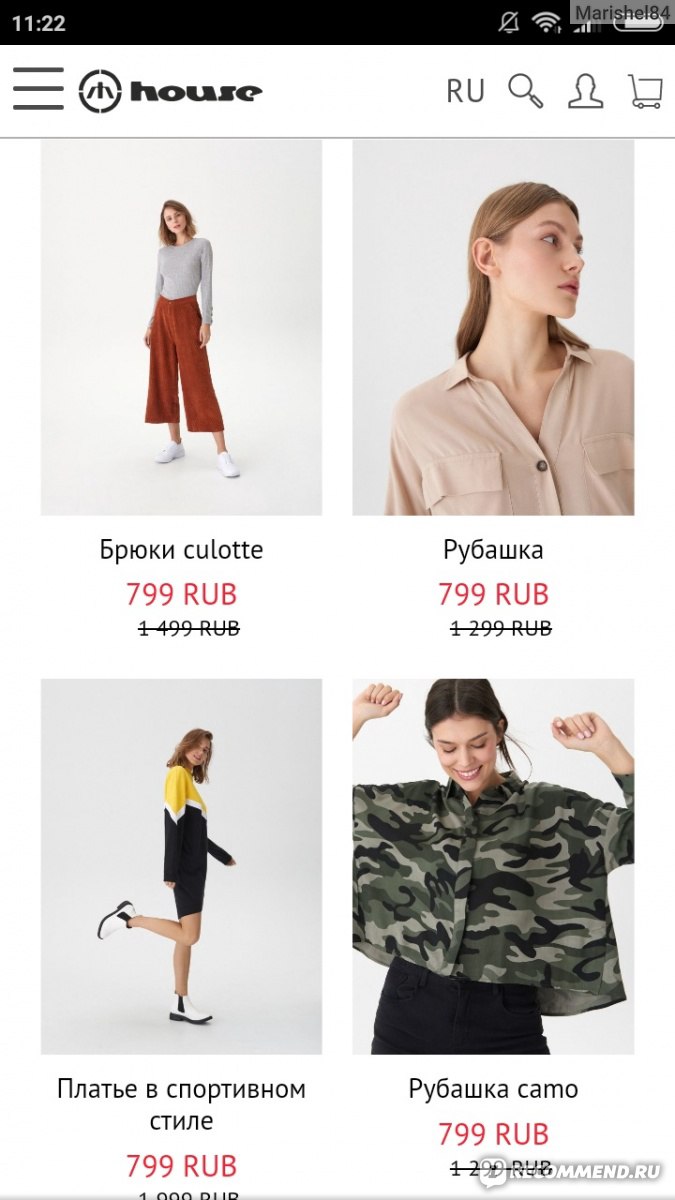Tap the House brand logo
This screenshot has height=1200, width=675.
point(170,92)
